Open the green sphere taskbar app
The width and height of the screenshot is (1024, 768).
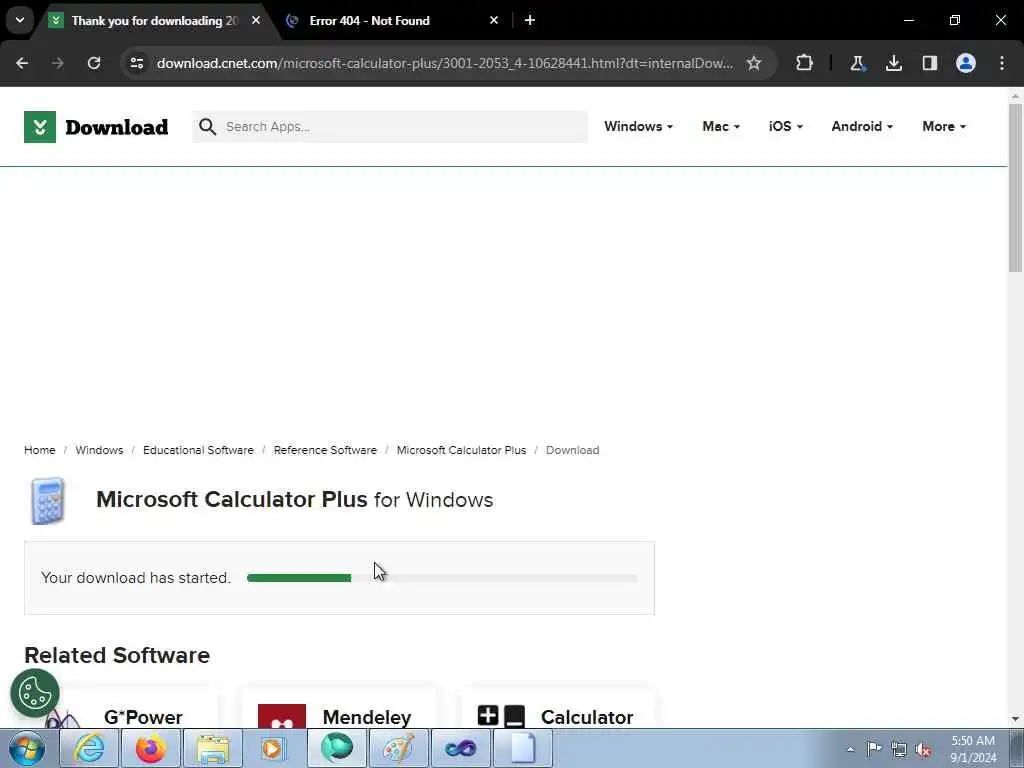point(336,748)
